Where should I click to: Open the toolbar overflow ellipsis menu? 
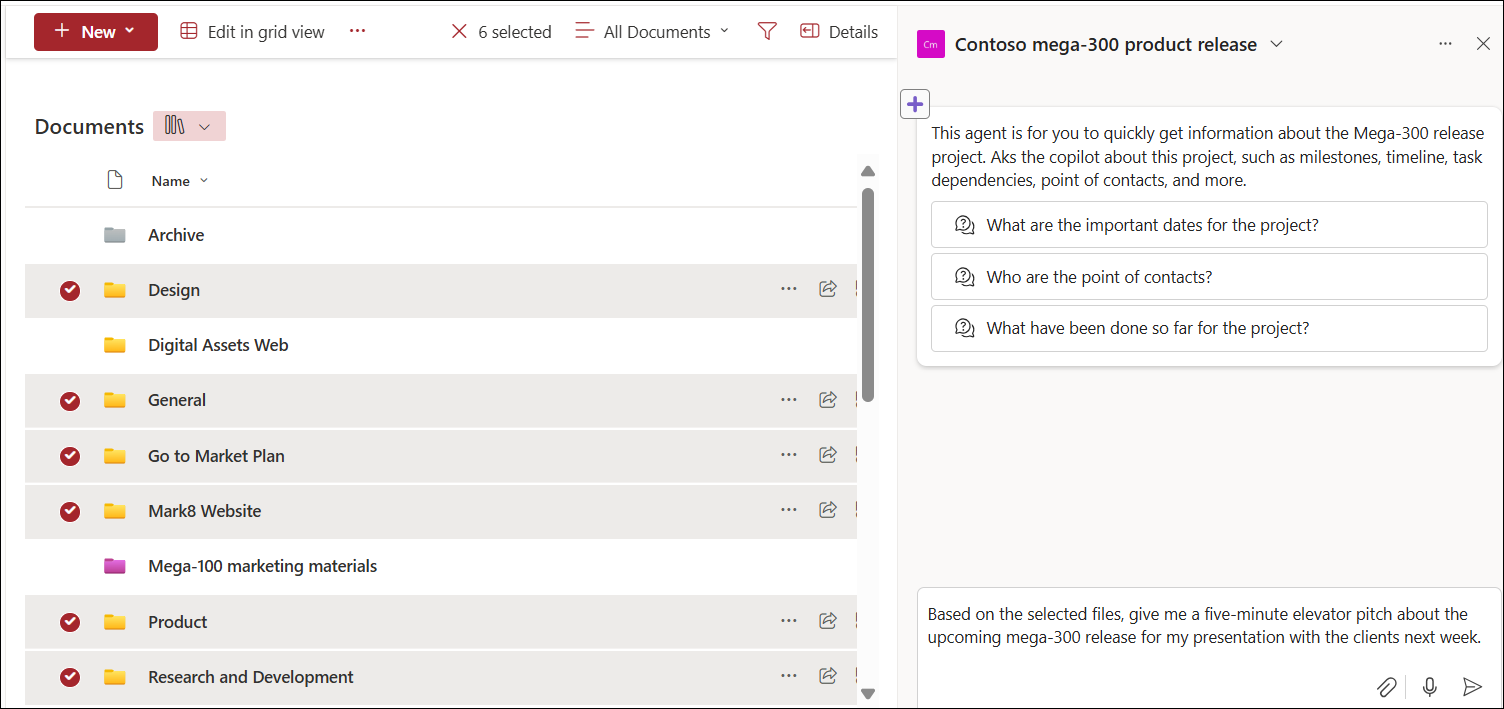pos(357,31)
